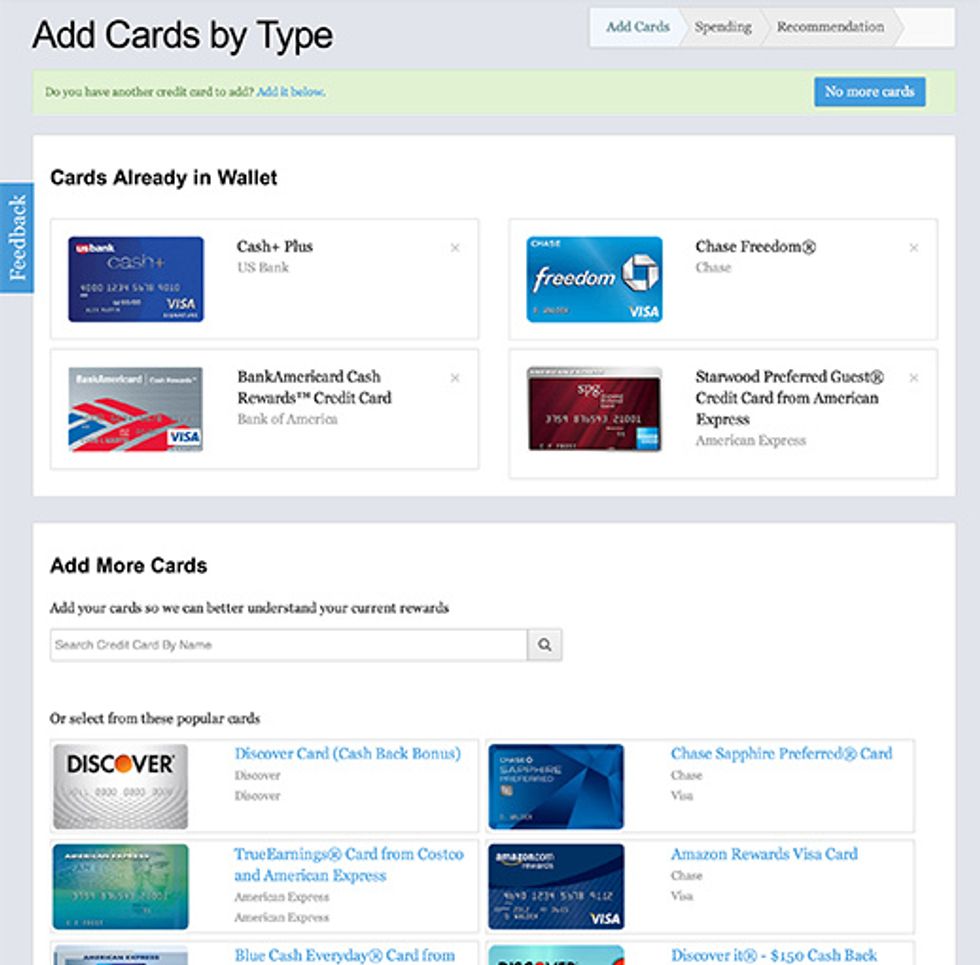Click the 'Add Cards by Type' page title

pyautogui.click(x=182, y=35)
